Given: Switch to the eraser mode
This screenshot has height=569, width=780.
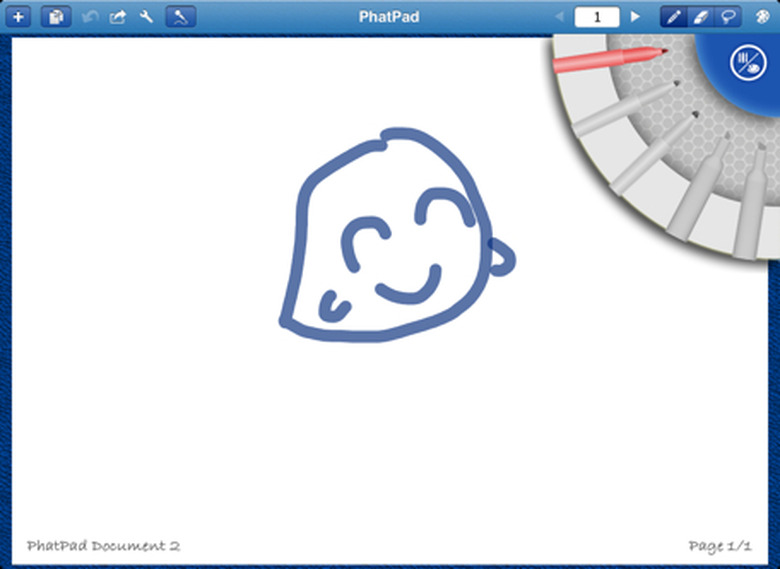Looking at the screenshot, I should pos(703,17).
